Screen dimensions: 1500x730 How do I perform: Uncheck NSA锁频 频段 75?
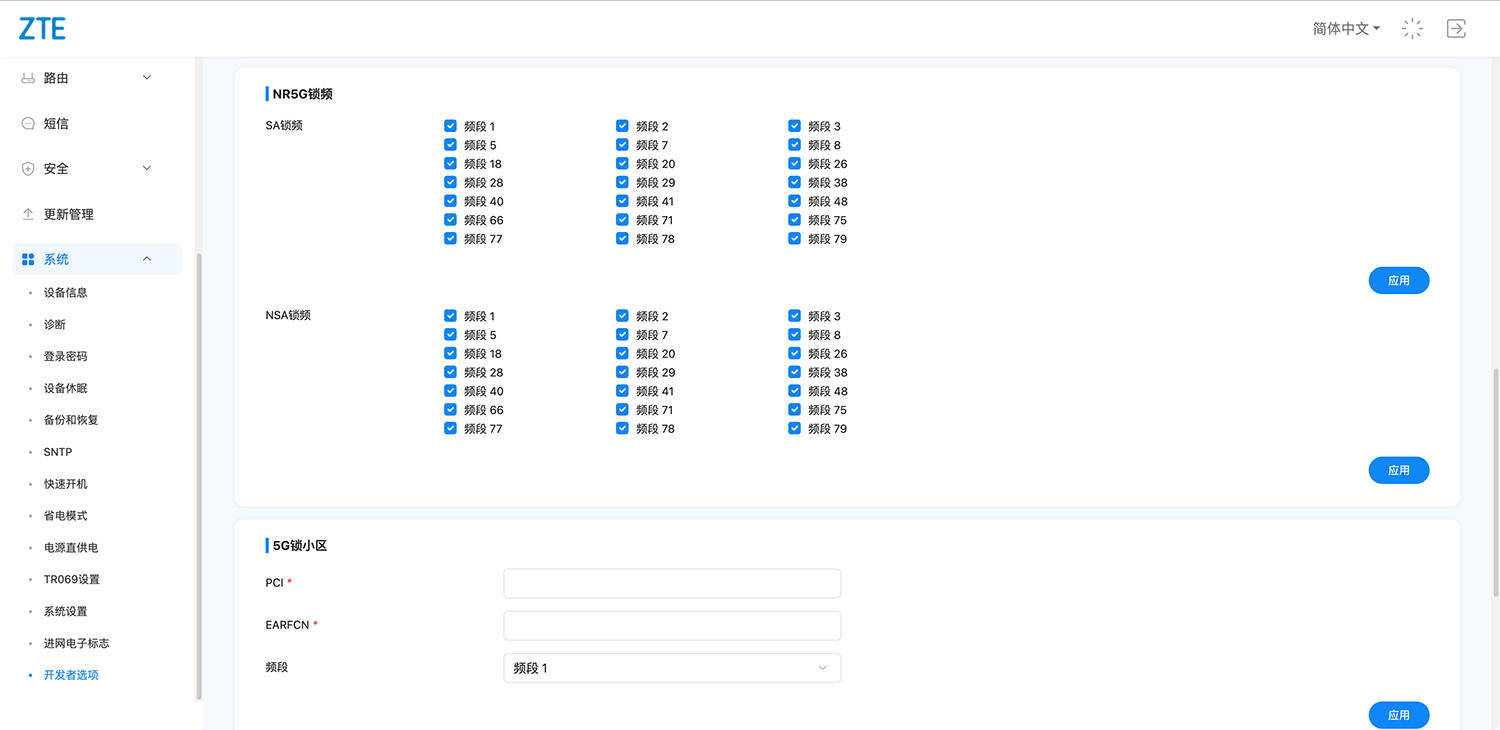794,410
